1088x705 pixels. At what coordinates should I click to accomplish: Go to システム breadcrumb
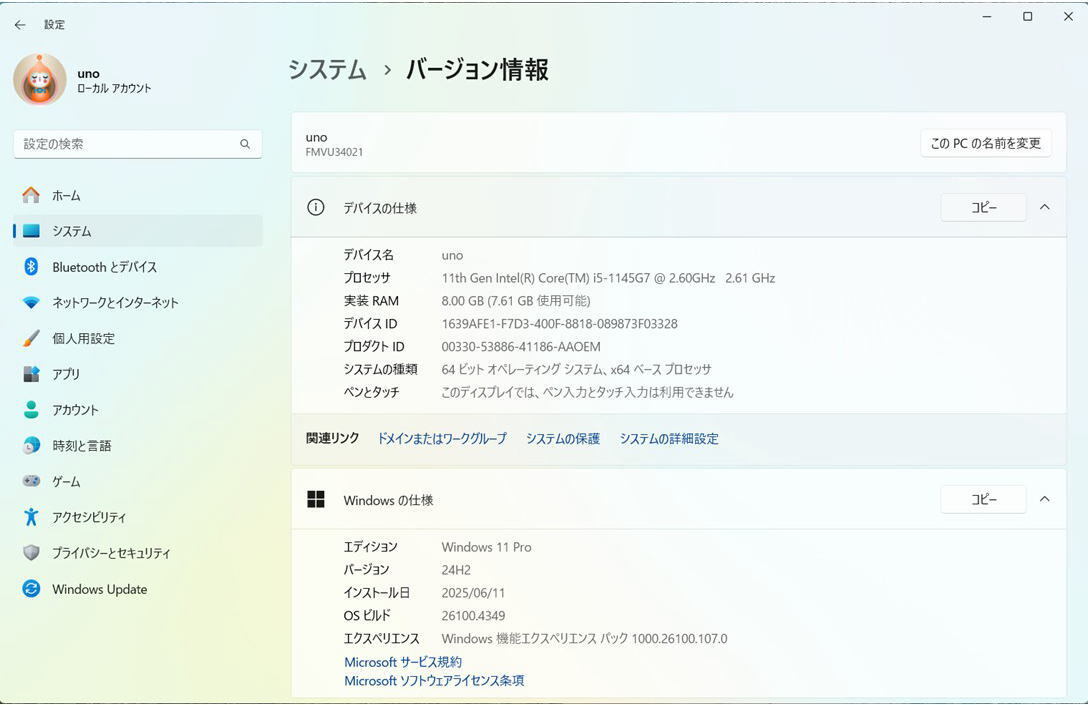coord(327,69)
